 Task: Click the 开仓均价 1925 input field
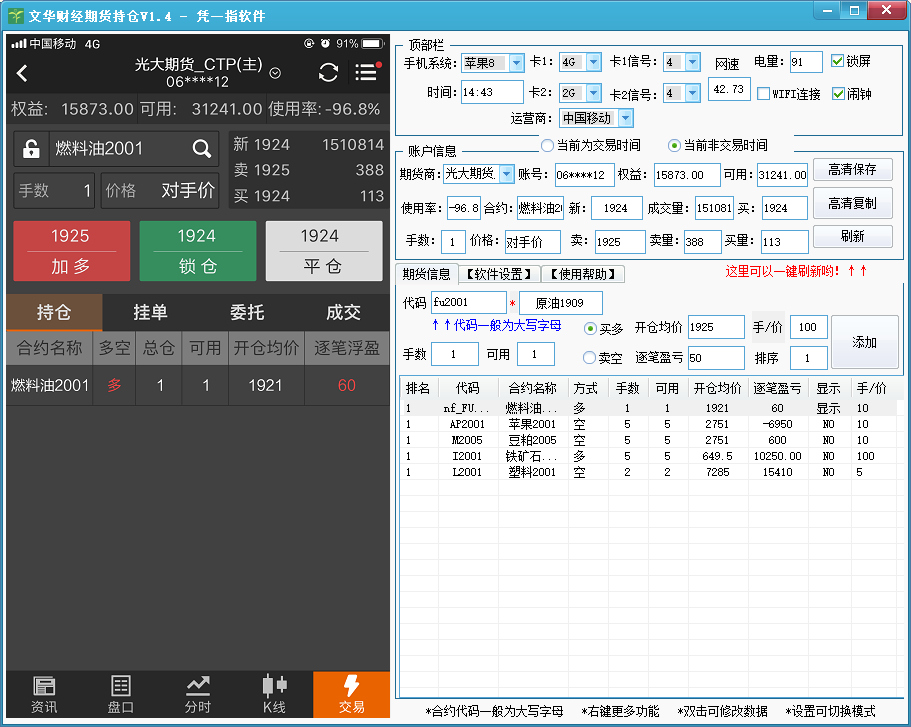point(716,327)
